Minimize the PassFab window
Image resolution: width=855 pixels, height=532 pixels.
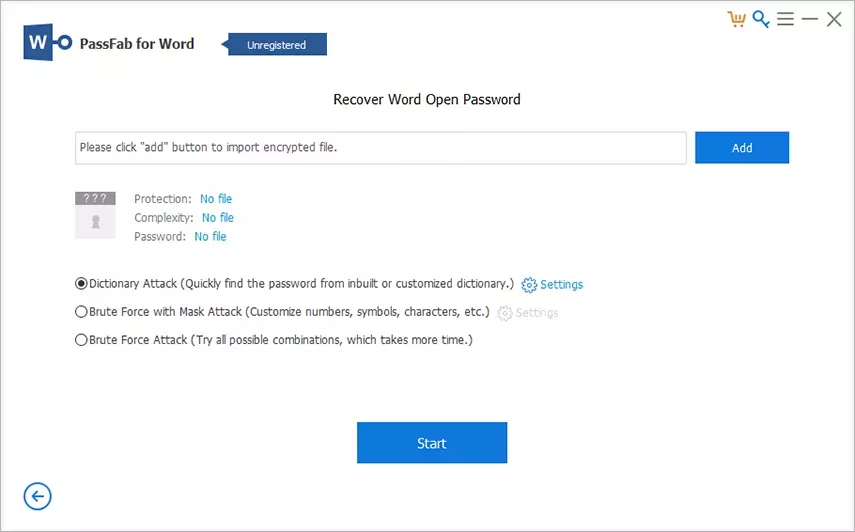coord(810,19)
